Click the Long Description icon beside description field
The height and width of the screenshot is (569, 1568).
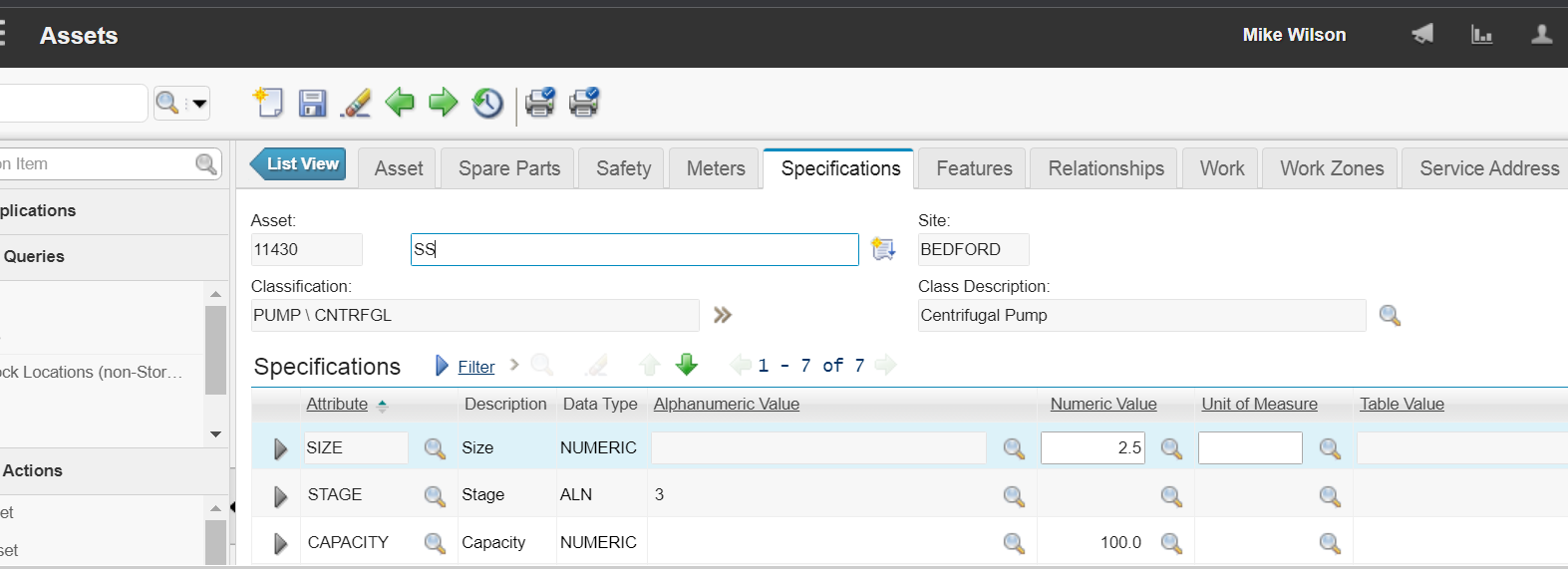pyautogui.click(x=883, y=249)
